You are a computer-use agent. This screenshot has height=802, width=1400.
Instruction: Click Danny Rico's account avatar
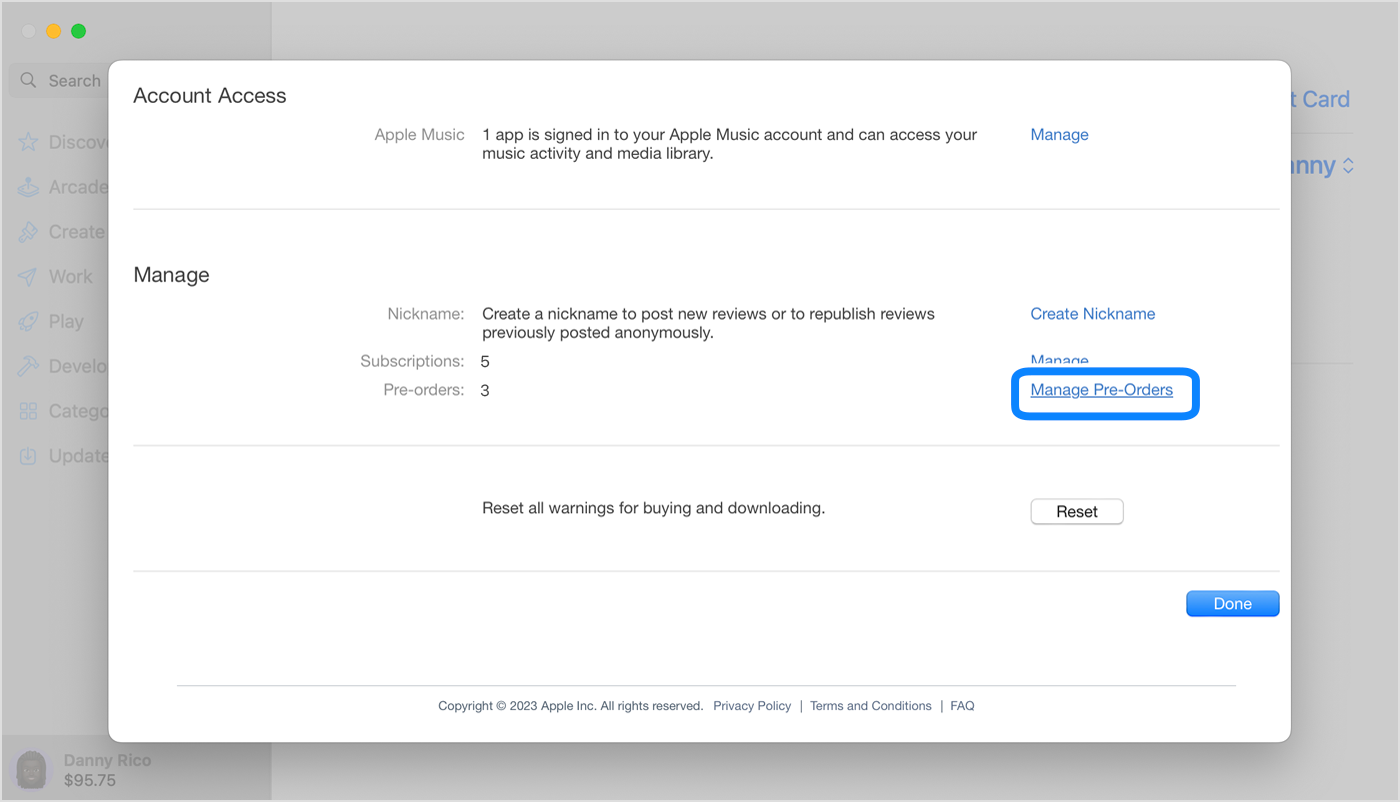[30, 770]
